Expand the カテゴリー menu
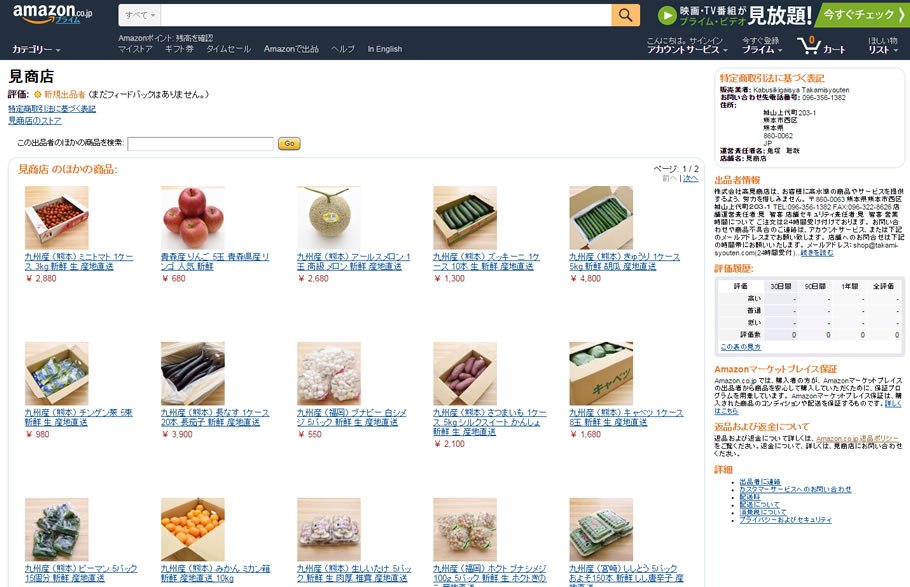This screenshot has width=910, height=587. click(36, 50)
